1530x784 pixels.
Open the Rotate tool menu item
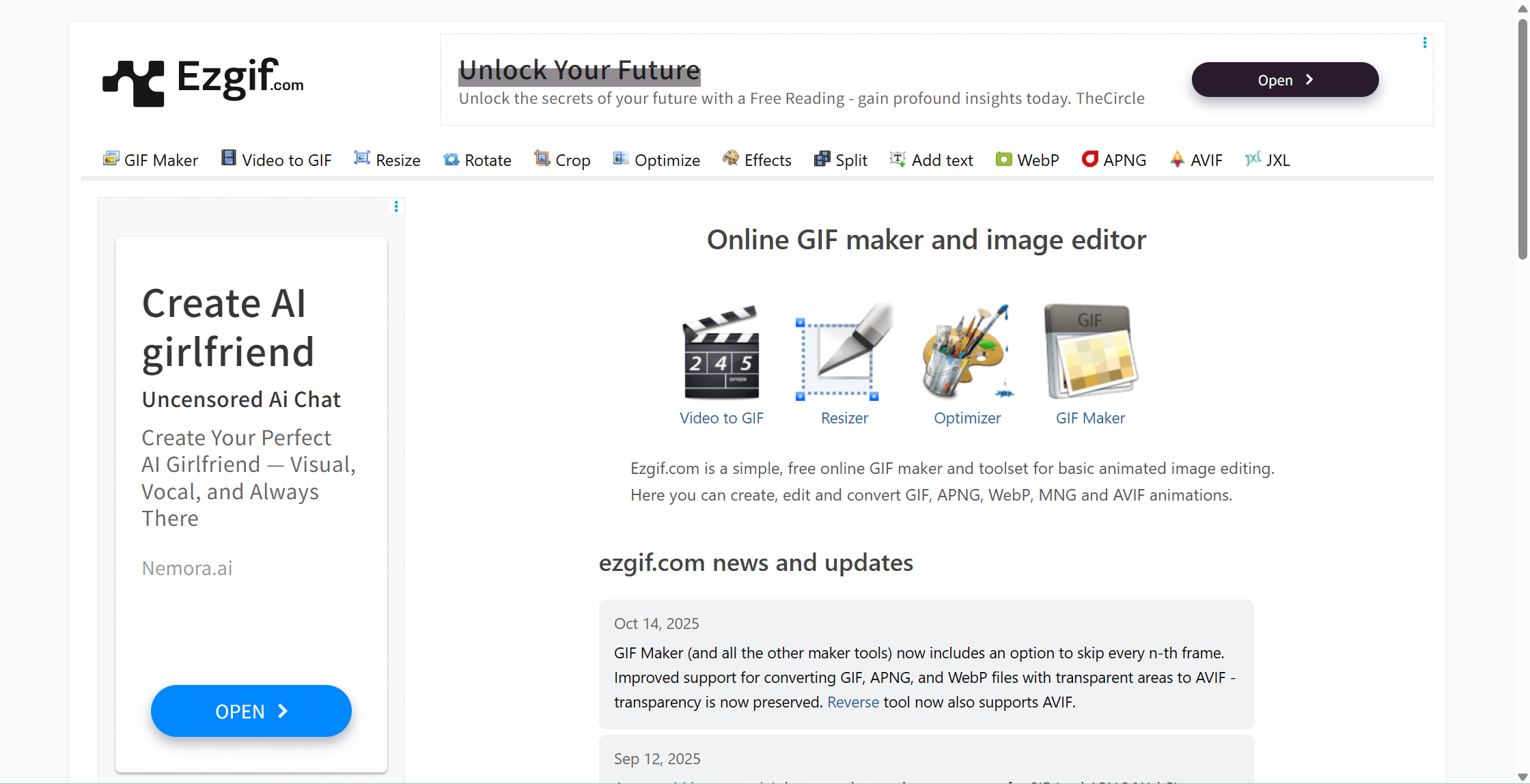(x=477, y=160)
